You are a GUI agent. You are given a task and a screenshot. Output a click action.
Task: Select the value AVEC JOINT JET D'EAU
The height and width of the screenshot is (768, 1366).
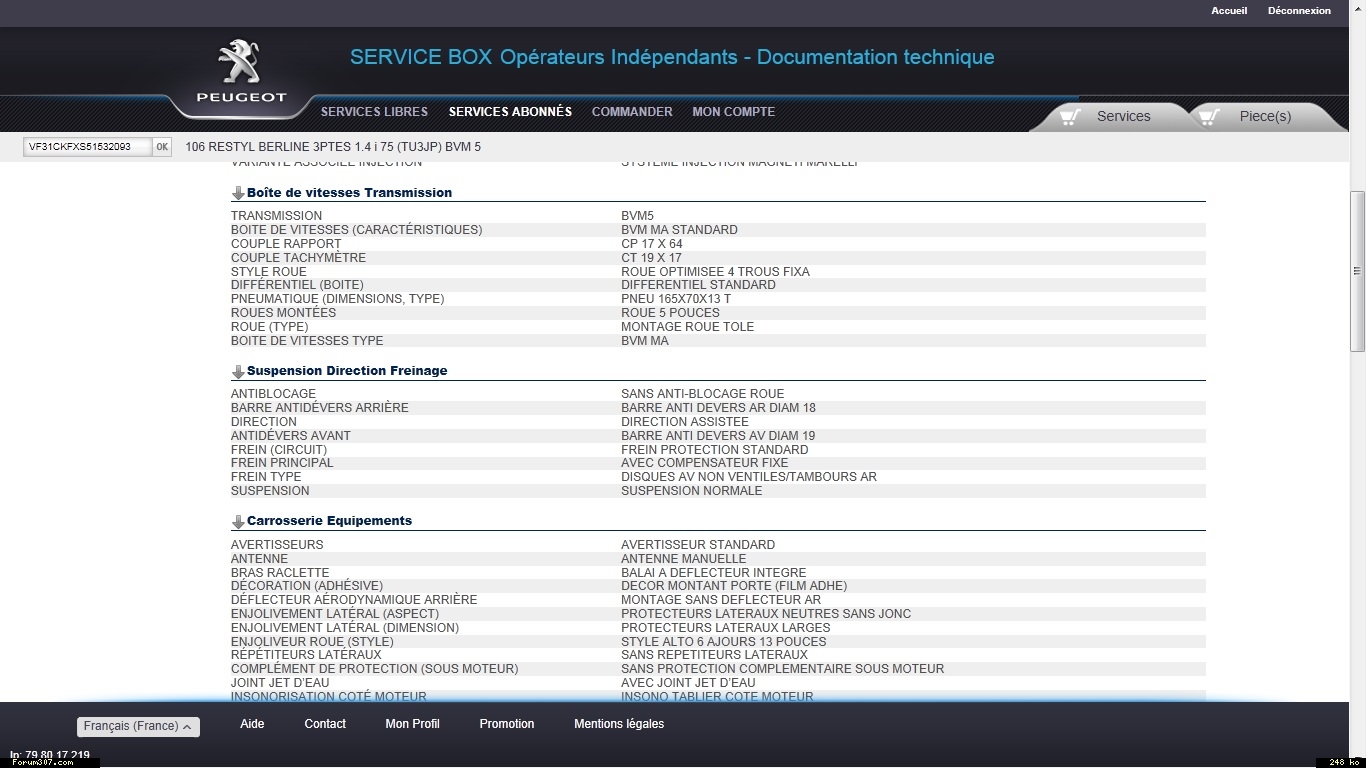coord(688,683)
